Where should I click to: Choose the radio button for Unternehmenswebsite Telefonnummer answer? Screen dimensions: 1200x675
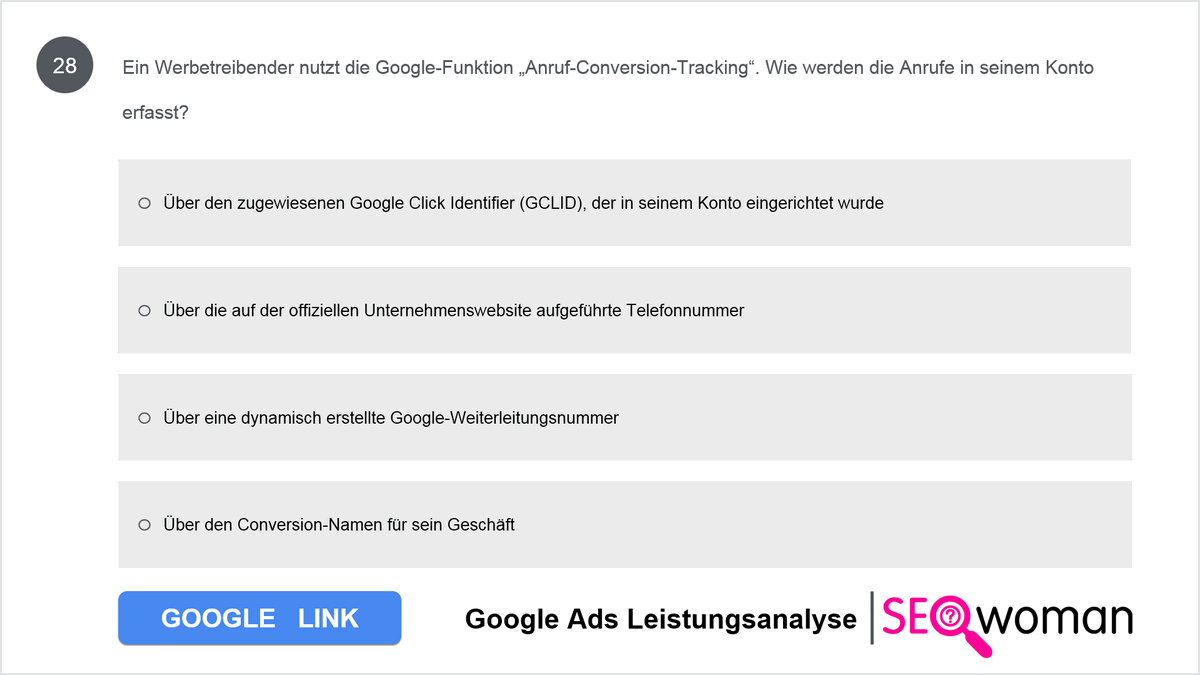click(x=144, y=311)
